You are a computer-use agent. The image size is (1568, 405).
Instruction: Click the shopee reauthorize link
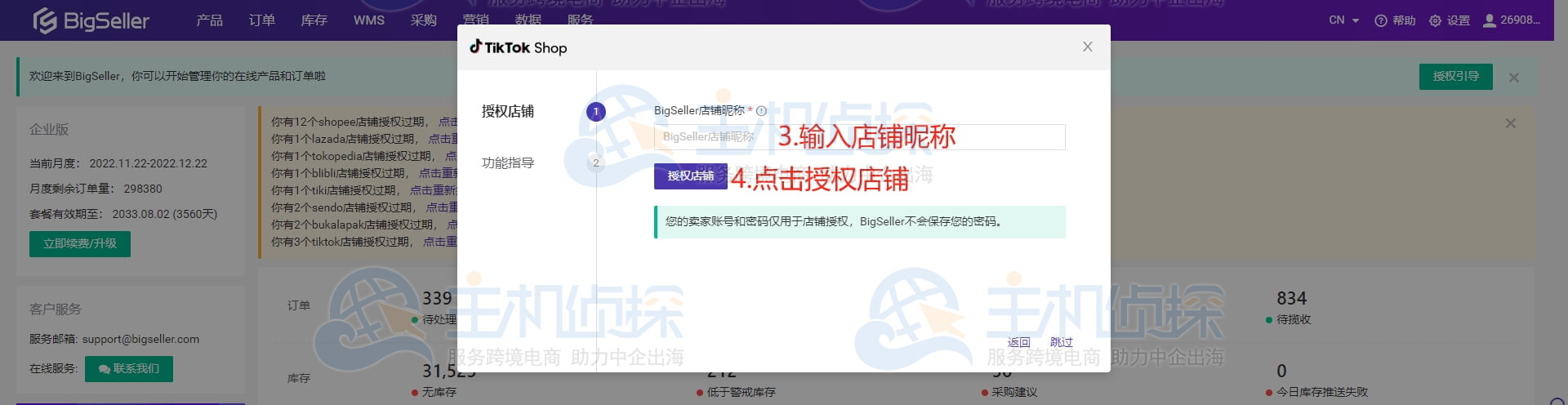(448, 122)
